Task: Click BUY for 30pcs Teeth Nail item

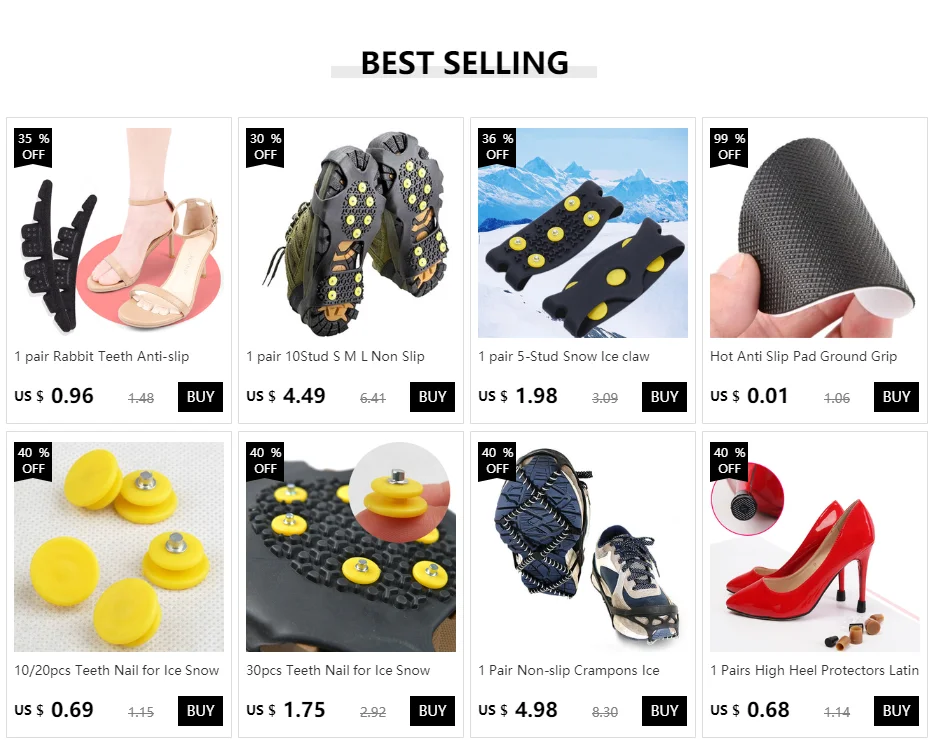Action: click(432, 711)
